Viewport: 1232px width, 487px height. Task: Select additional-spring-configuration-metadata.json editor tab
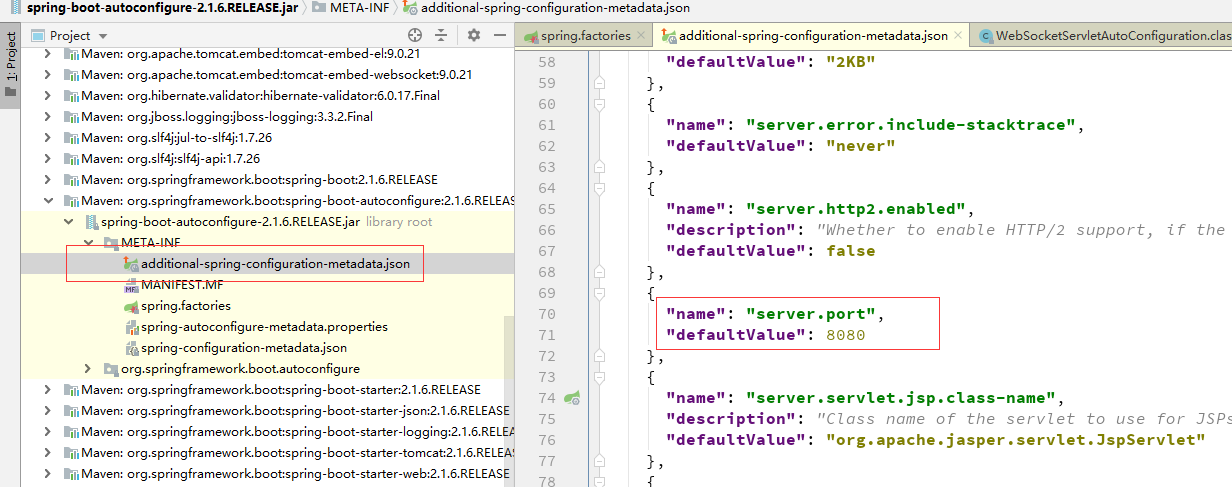pos(812,35)
